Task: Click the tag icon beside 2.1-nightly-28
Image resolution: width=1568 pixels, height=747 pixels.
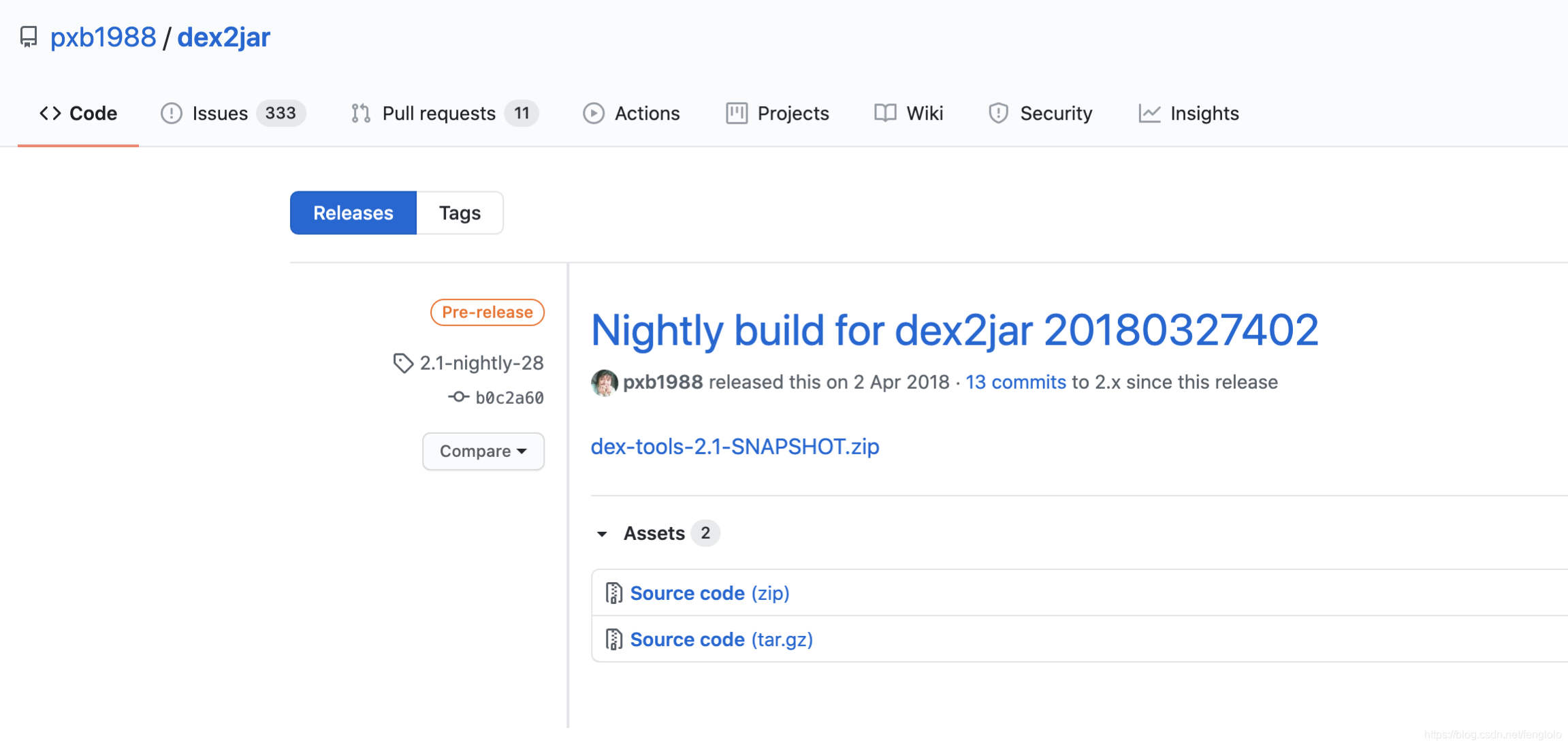Action: point(403,363)
